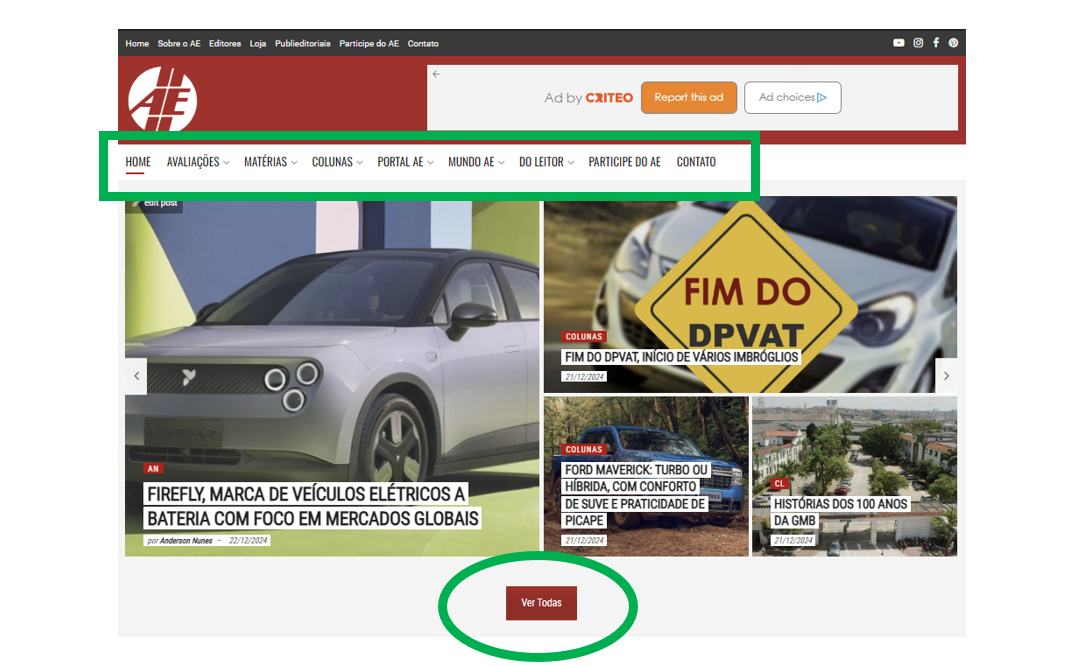Open the Colunas dropdown menu
This screenshot has width=1075, height=667.
[336, 162]
